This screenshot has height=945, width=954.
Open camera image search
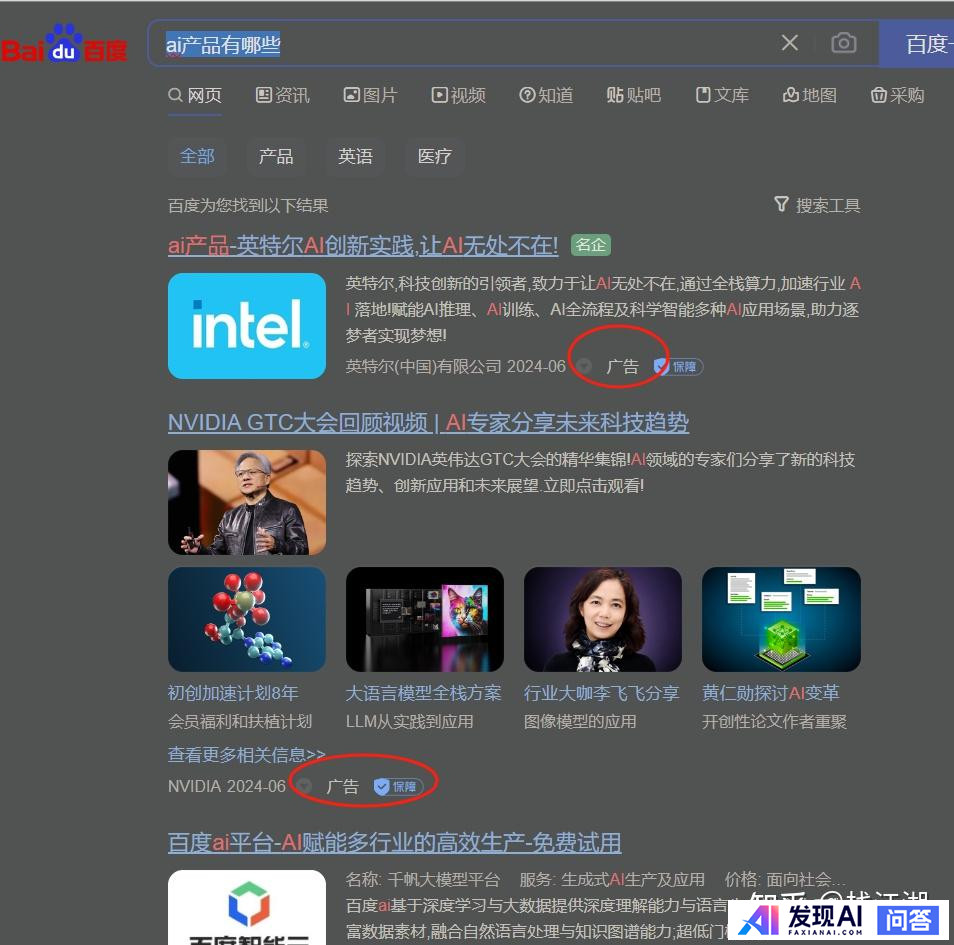pos(844,43)
